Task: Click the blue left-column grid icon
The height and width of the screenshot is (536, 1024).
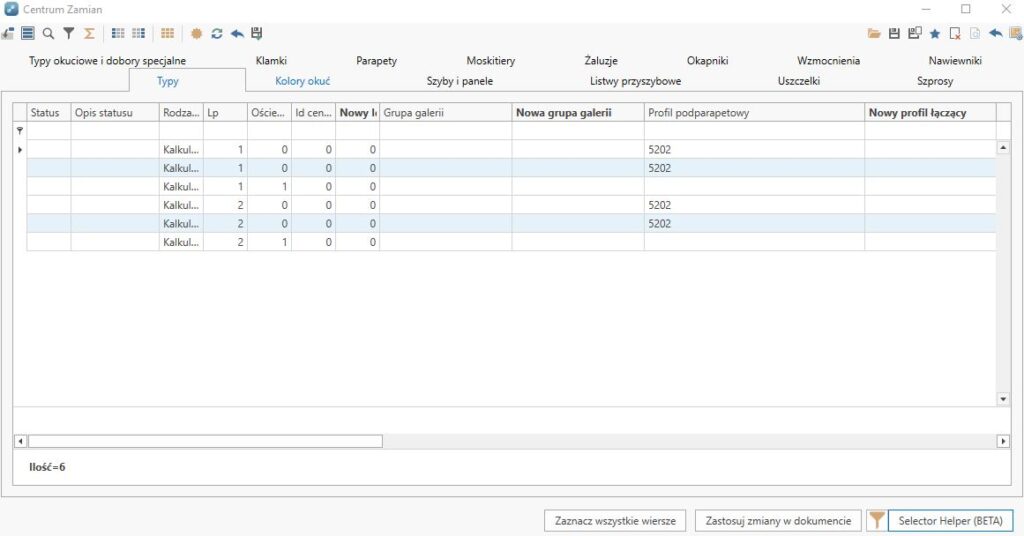Action: point(118,33)
